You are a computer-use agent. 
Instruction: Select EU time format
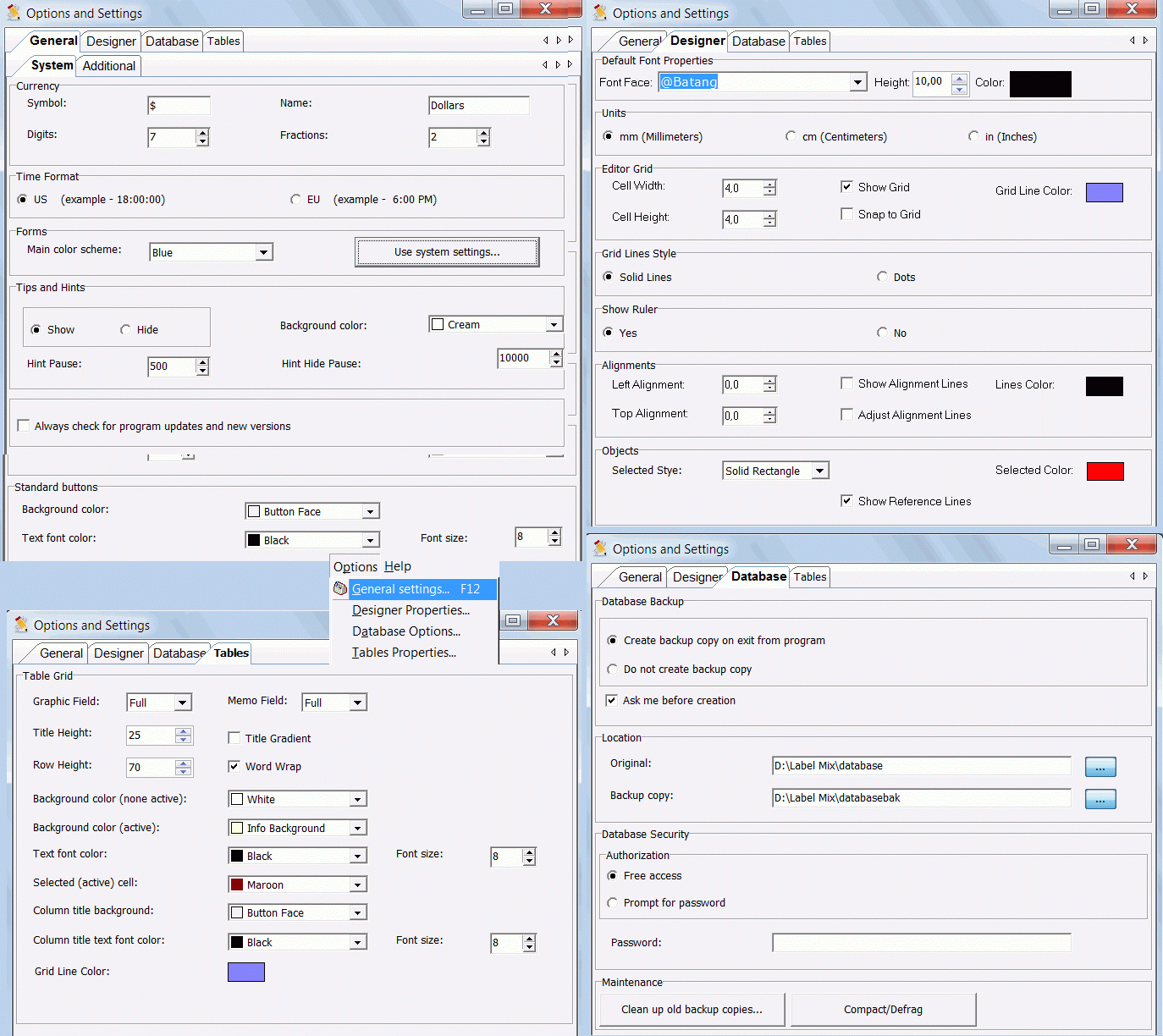[295, 200]
